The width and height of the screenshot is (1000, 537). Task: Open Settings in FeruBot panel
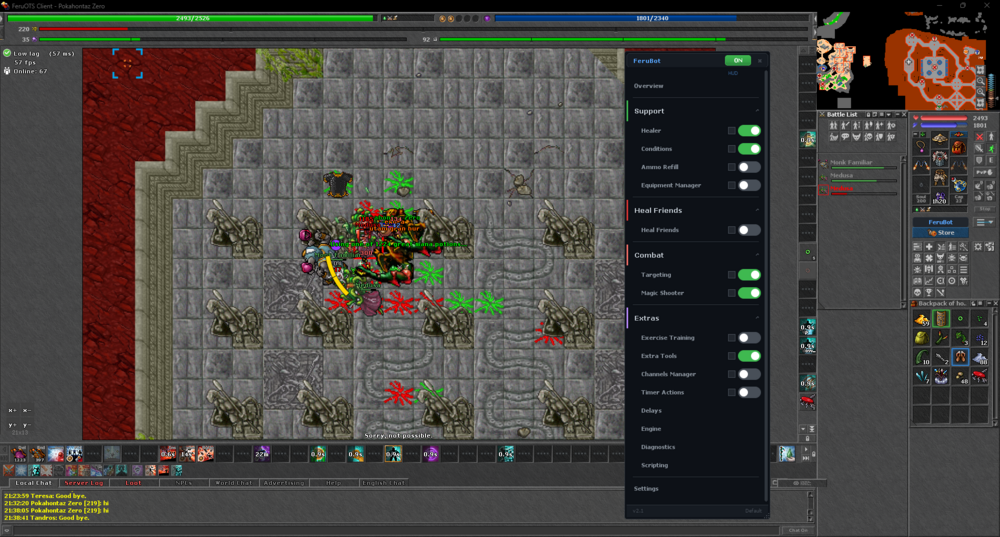646,489
